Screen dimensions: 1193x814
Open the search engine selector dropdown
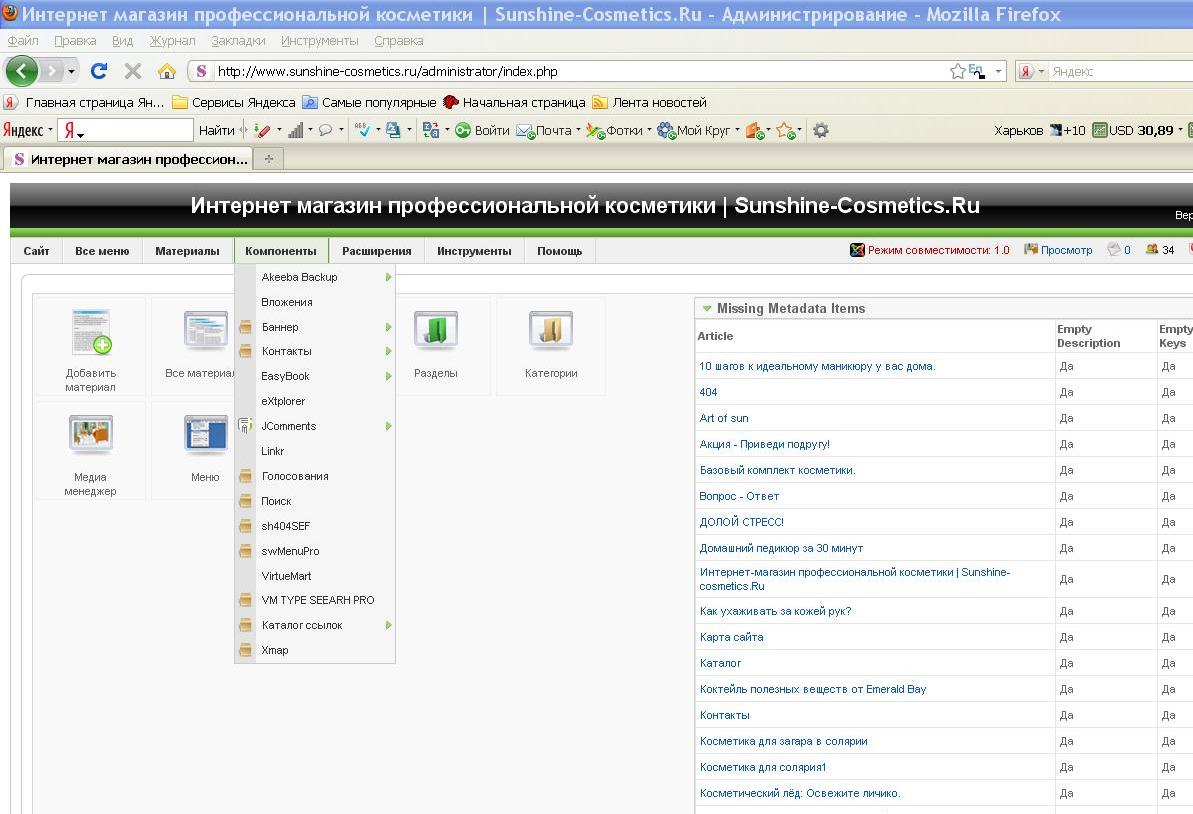pos(1032,72)
